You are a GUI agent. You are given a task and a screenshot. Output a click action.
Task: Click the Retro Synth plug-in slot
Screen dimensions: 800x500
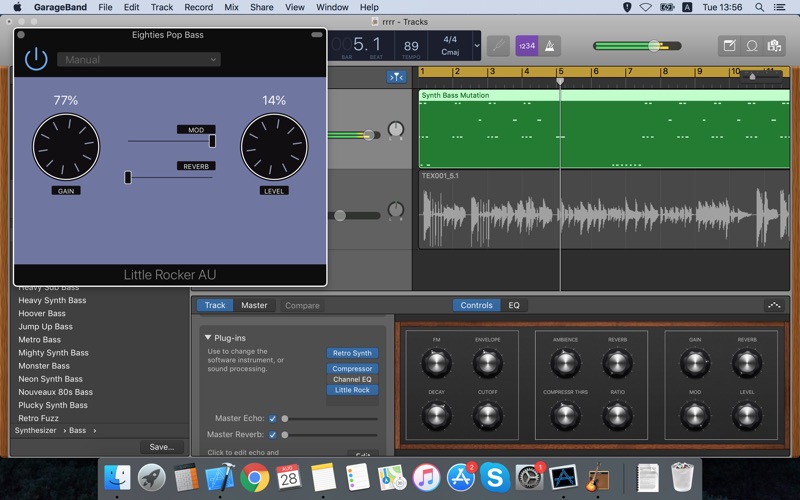coord(352,353)
